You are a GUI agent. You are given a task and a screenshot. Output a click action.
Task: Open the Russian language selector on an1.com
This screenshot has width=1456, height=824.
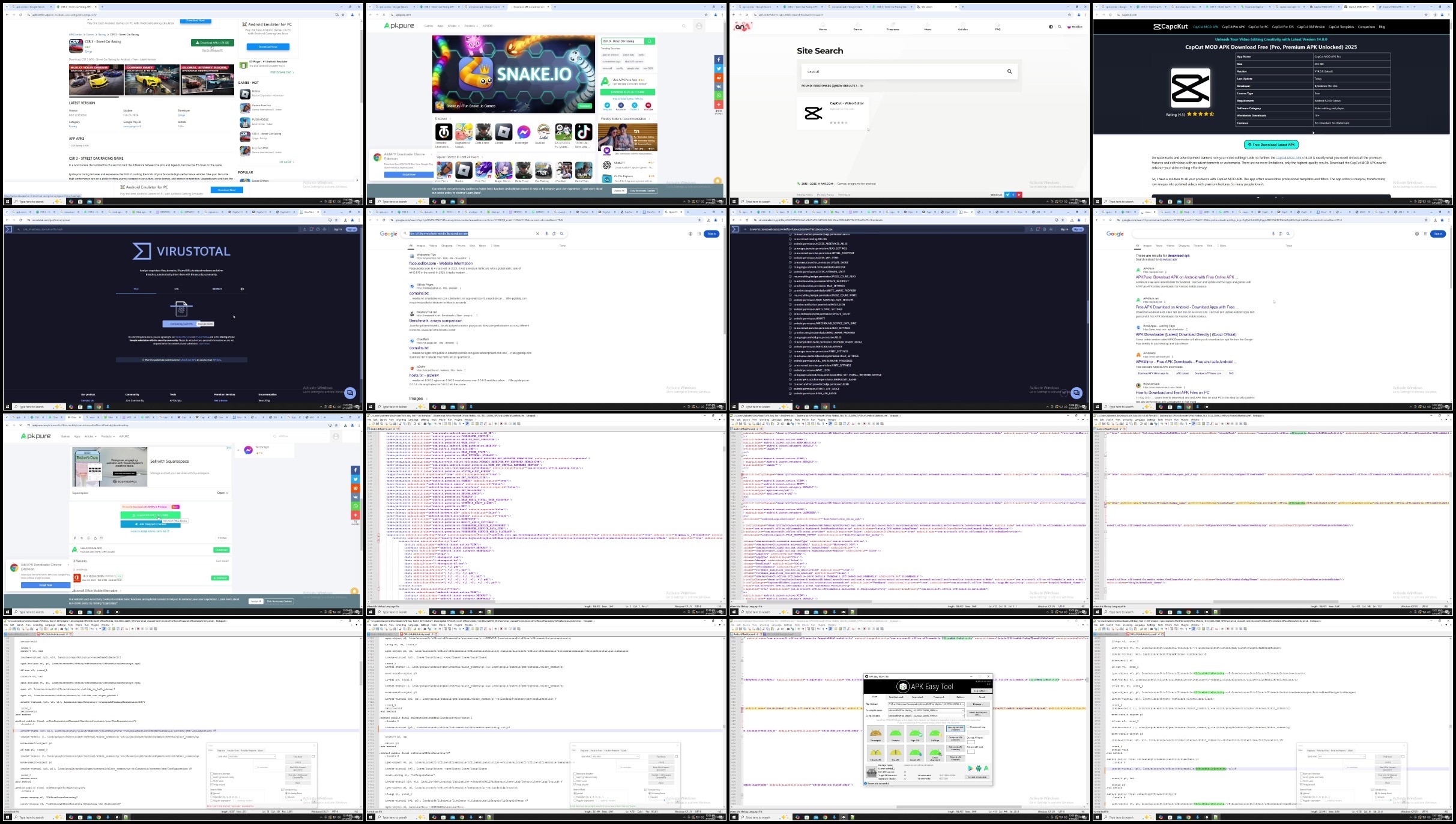1075,27
